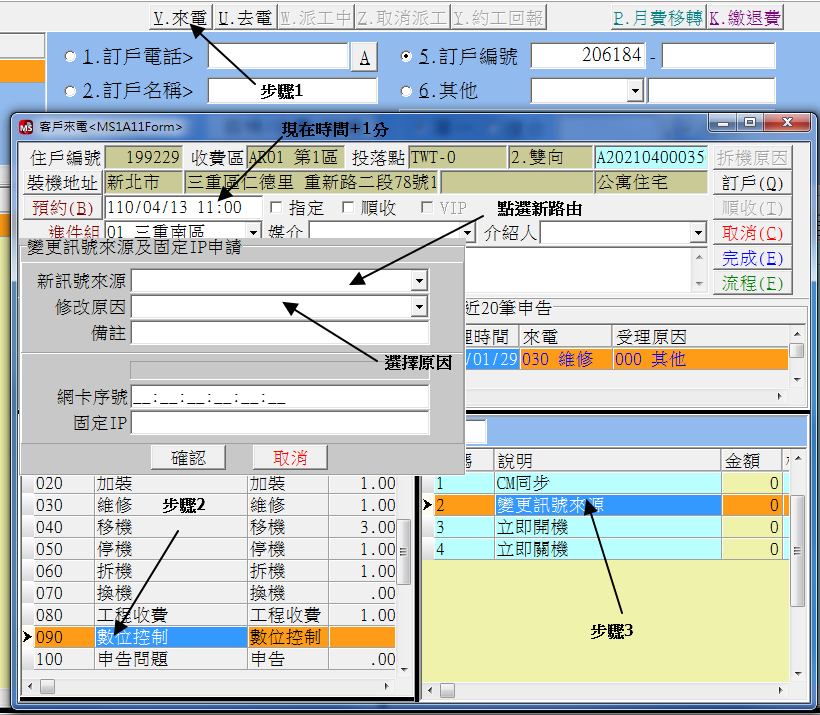
Task: Select the 2.訂戶名稱 radio button
Action: coord(70,91)
